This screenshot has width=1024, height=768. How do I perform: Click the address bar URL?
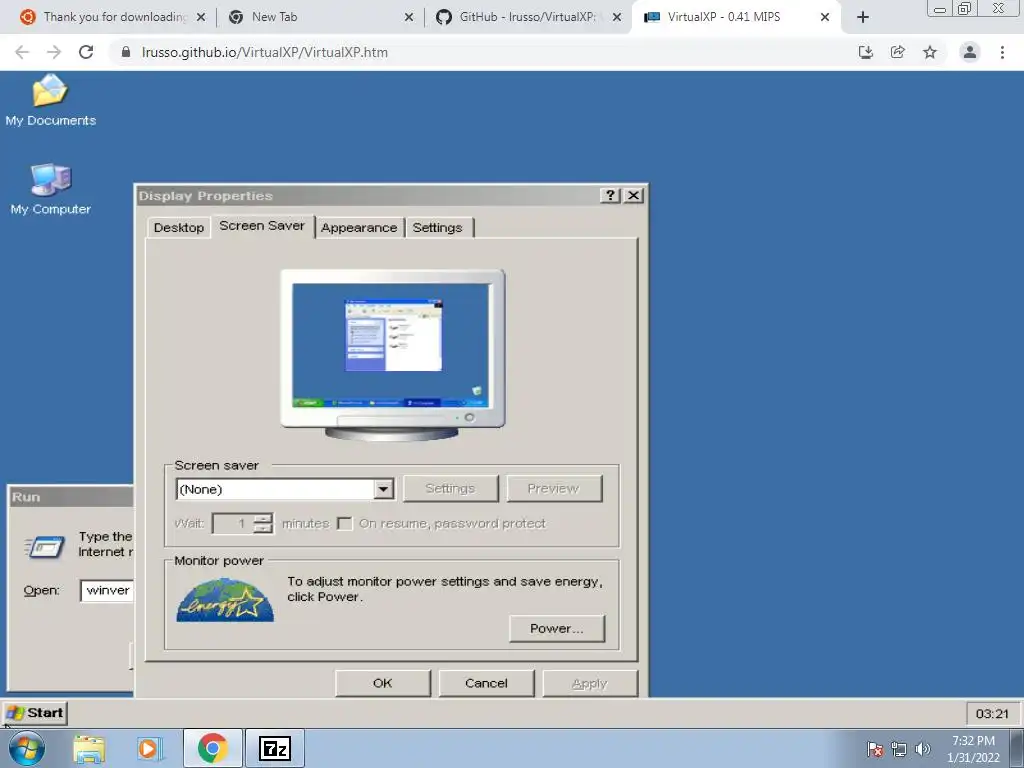coord(264,52)
